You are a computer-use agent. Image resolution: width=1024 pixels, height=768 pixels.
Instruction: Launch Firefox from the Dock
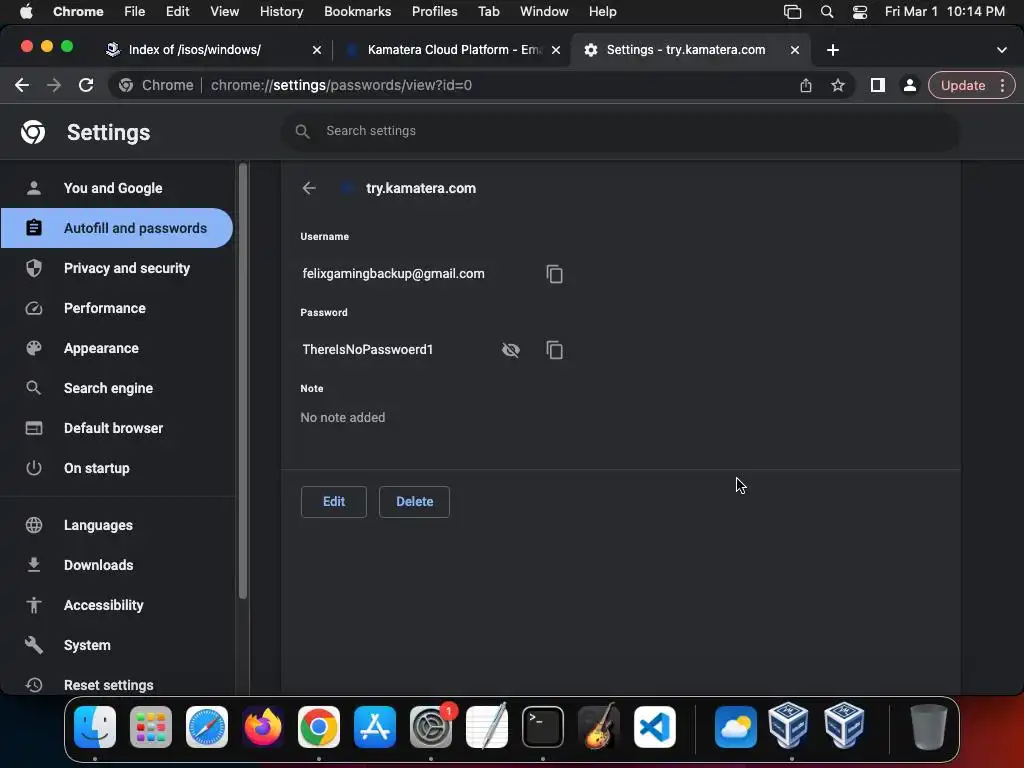coord(263,727)
